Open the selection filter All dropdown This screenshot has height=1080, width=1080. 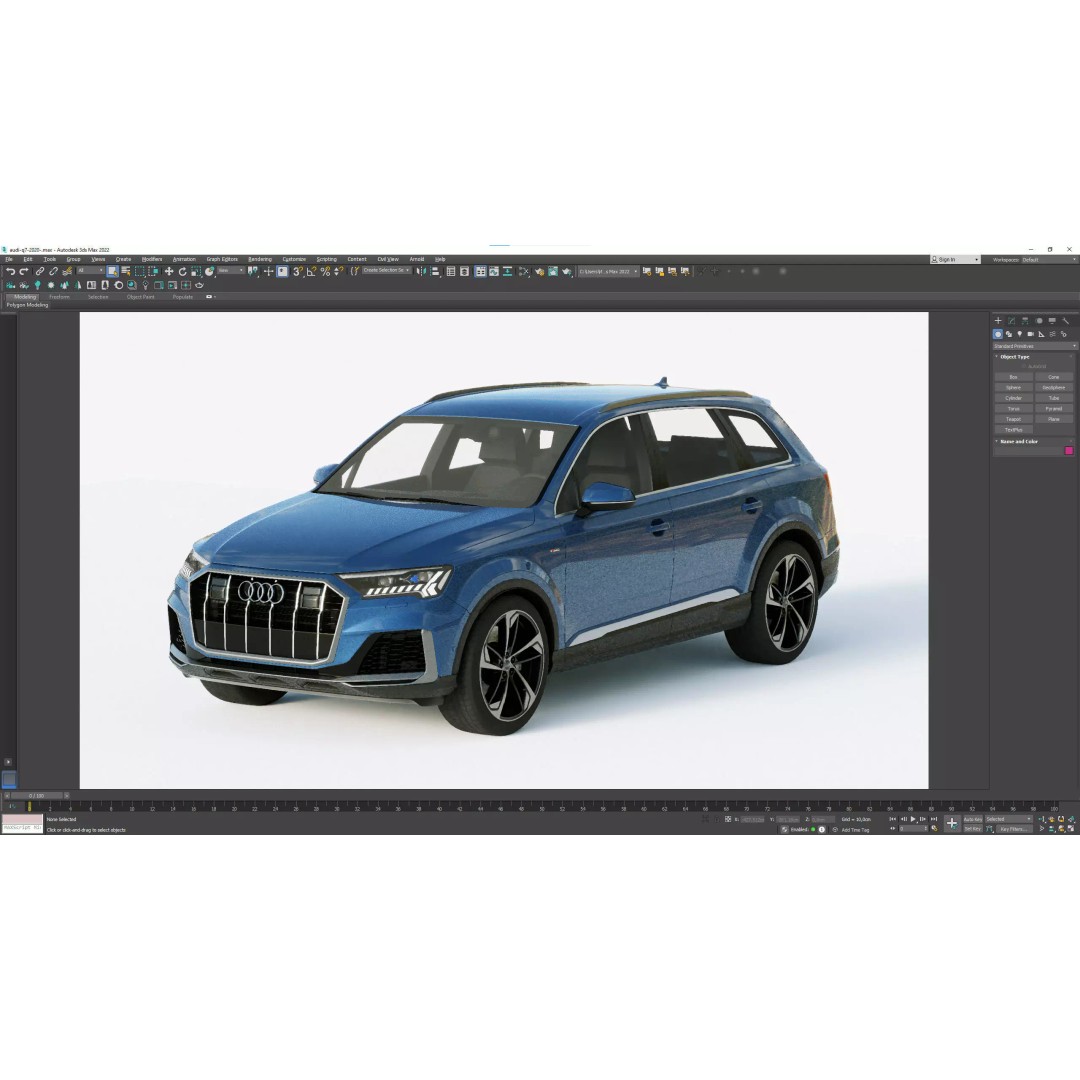tap(90, 271)
